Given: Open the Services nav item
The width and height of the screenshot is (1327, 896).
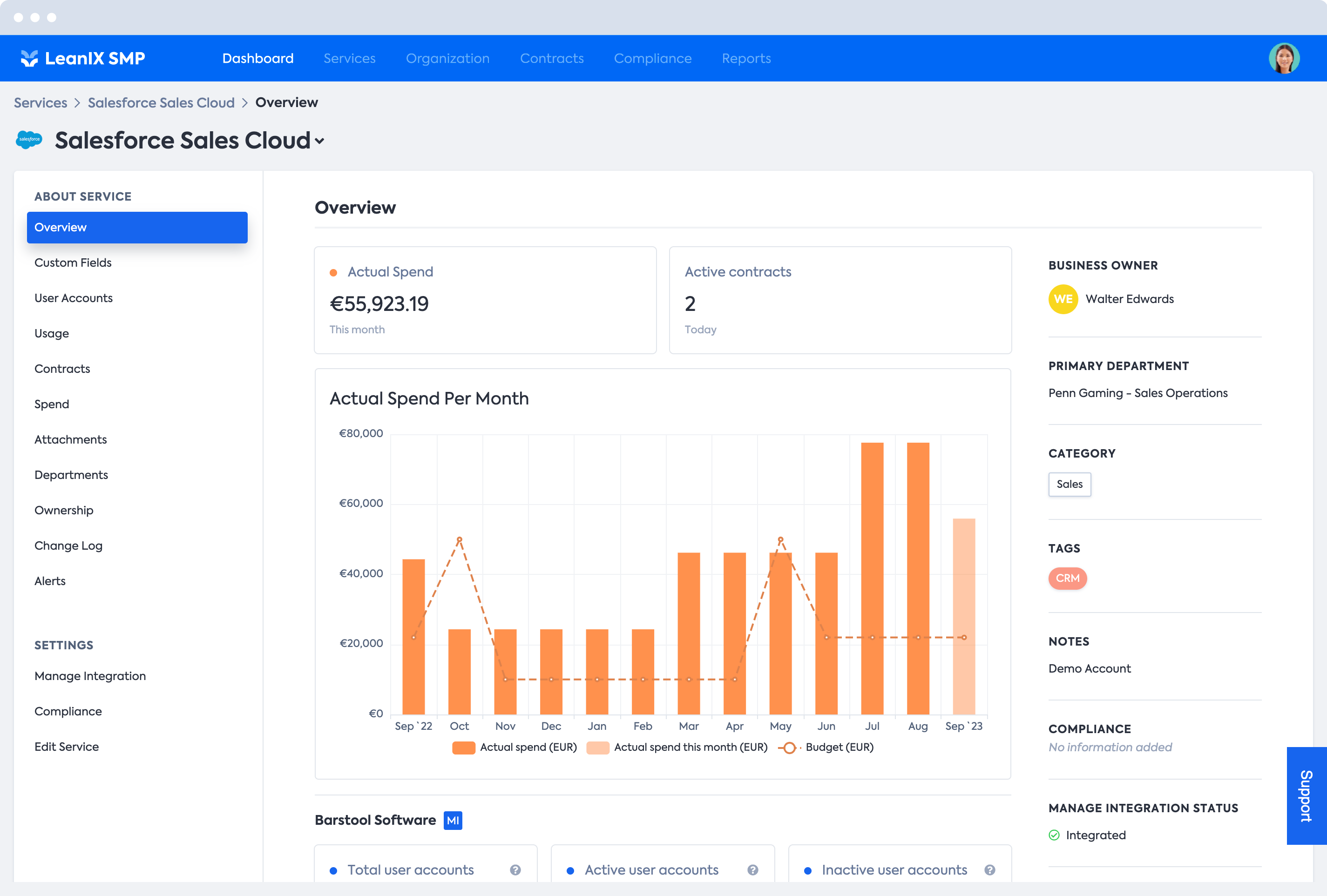Looking at the screenshot, I should pyautogui.click(x=350, y=58).
